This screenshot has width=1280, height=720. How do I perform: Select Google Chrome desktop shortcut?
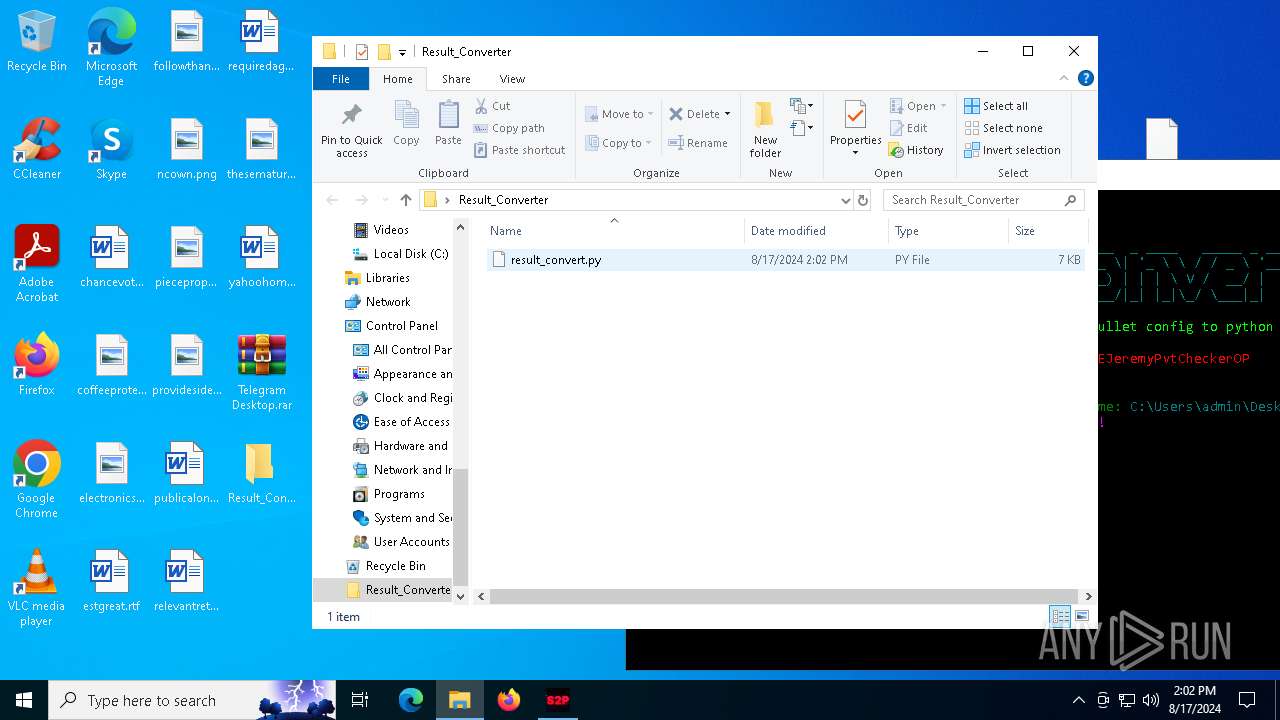click(37, 480)
